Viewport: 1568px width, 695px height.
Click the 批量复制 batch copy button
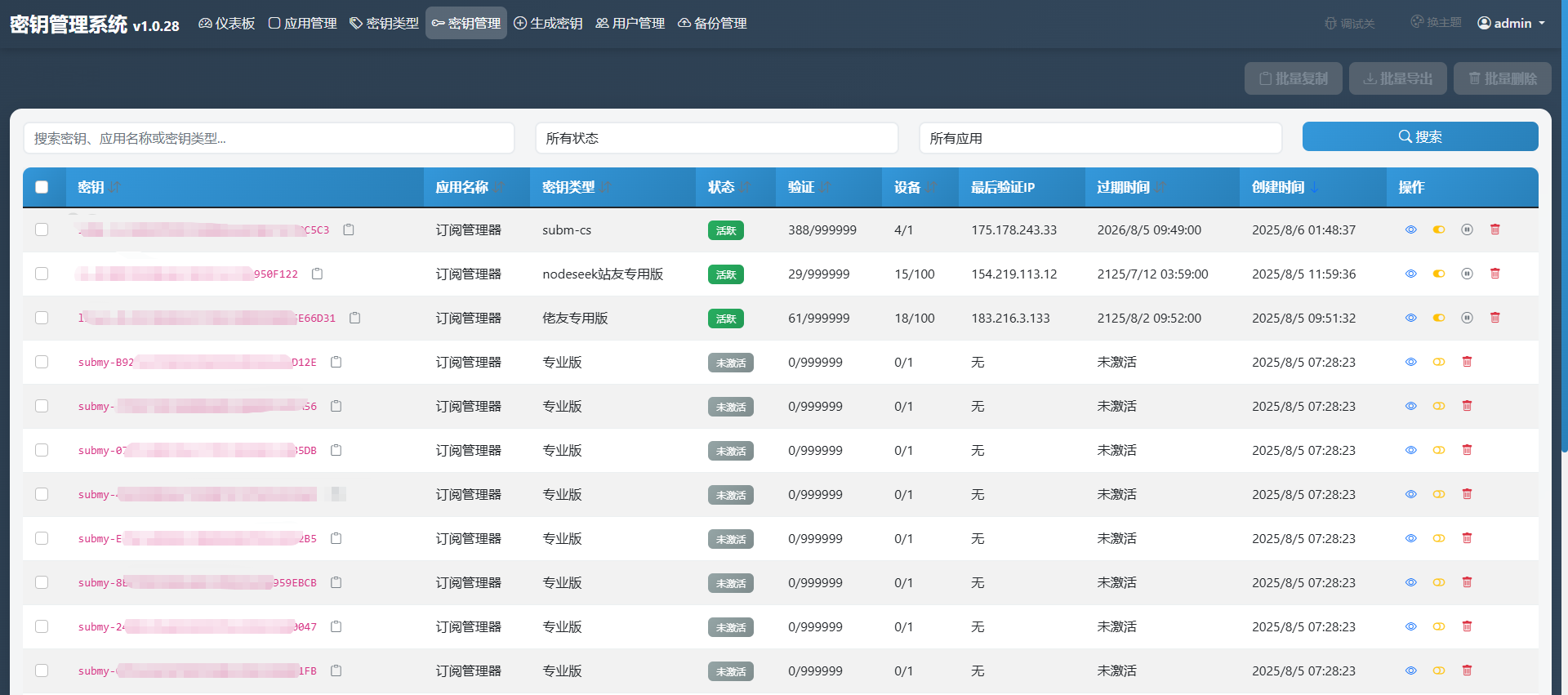[1294, 78]
